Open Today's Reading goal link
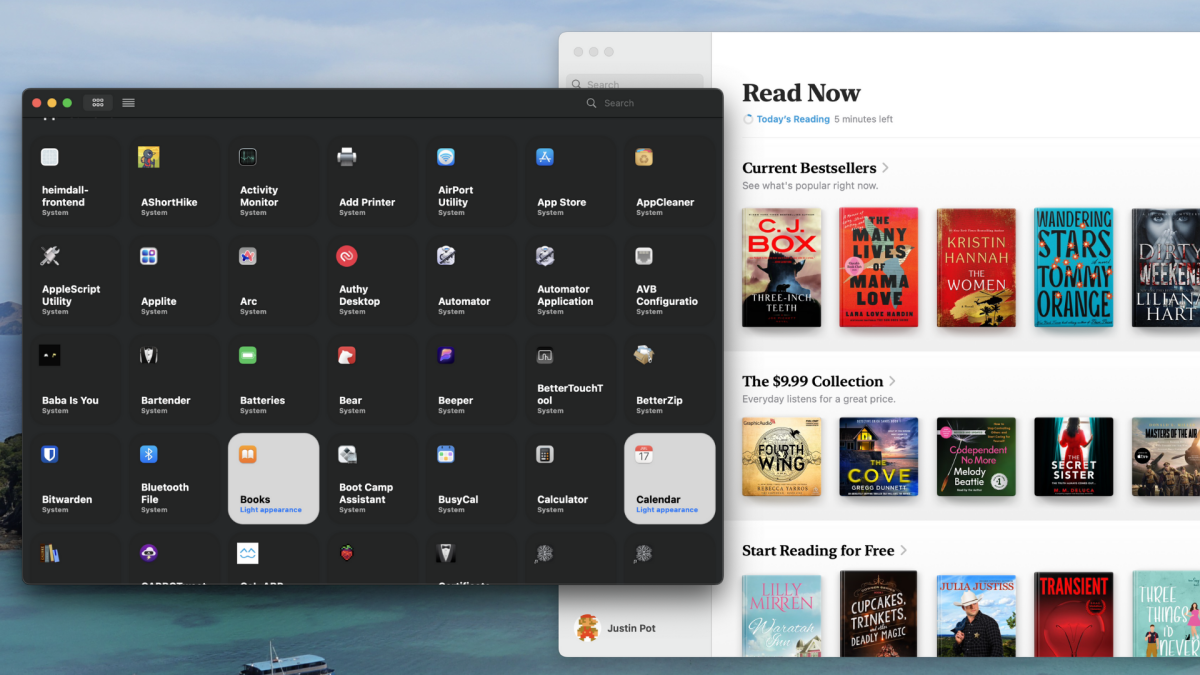The image size is (1200, 675). point(792,119)
